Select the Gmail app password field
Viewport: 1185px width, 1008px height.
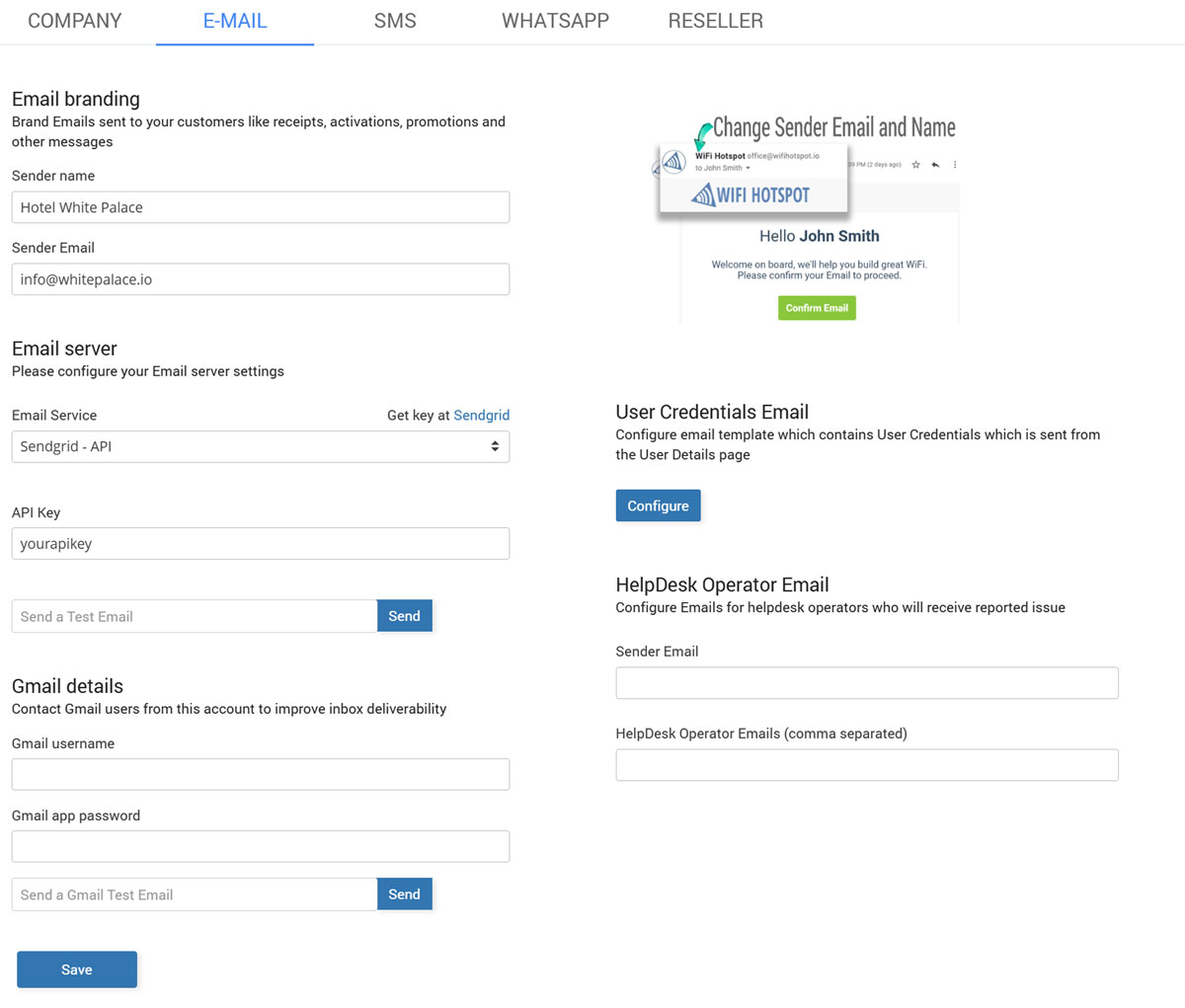click(x=261, y=846)
